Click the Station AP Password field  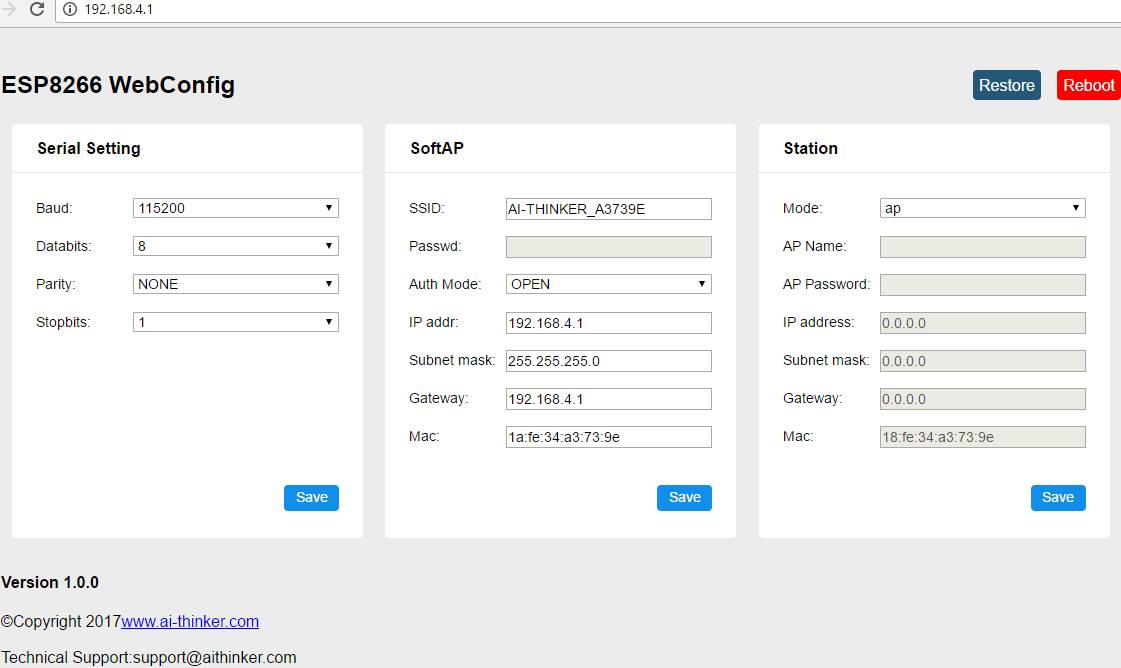pos(982,285)
